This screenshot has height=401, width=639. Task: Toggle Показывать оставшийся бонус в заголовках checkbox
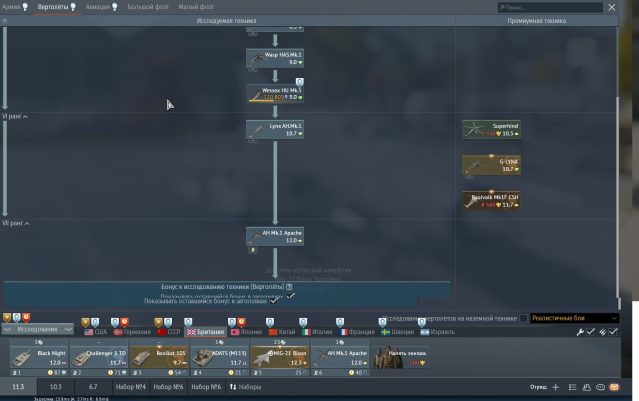point(274,301)
